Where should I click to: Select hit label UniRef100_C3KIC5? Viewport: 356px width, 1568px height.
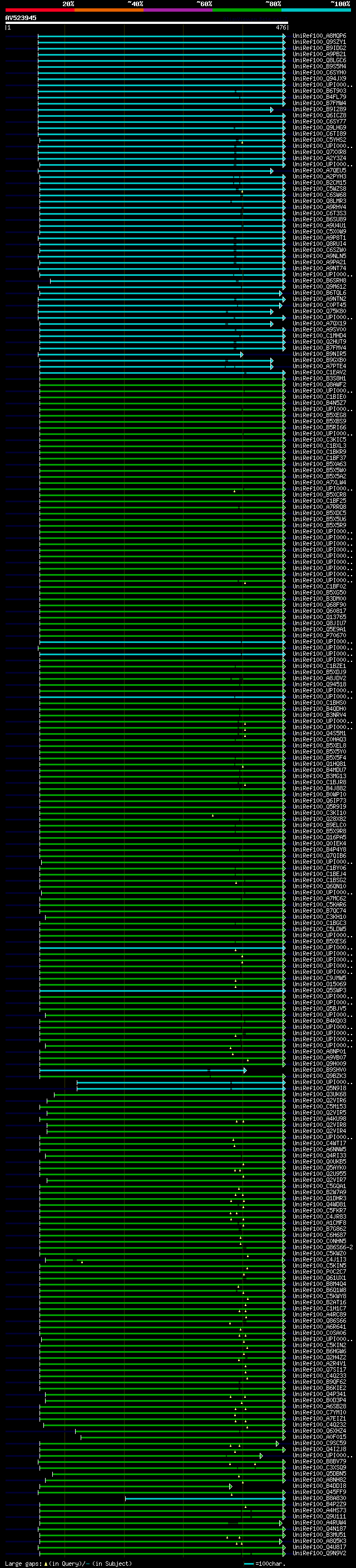tap(319, 439)
